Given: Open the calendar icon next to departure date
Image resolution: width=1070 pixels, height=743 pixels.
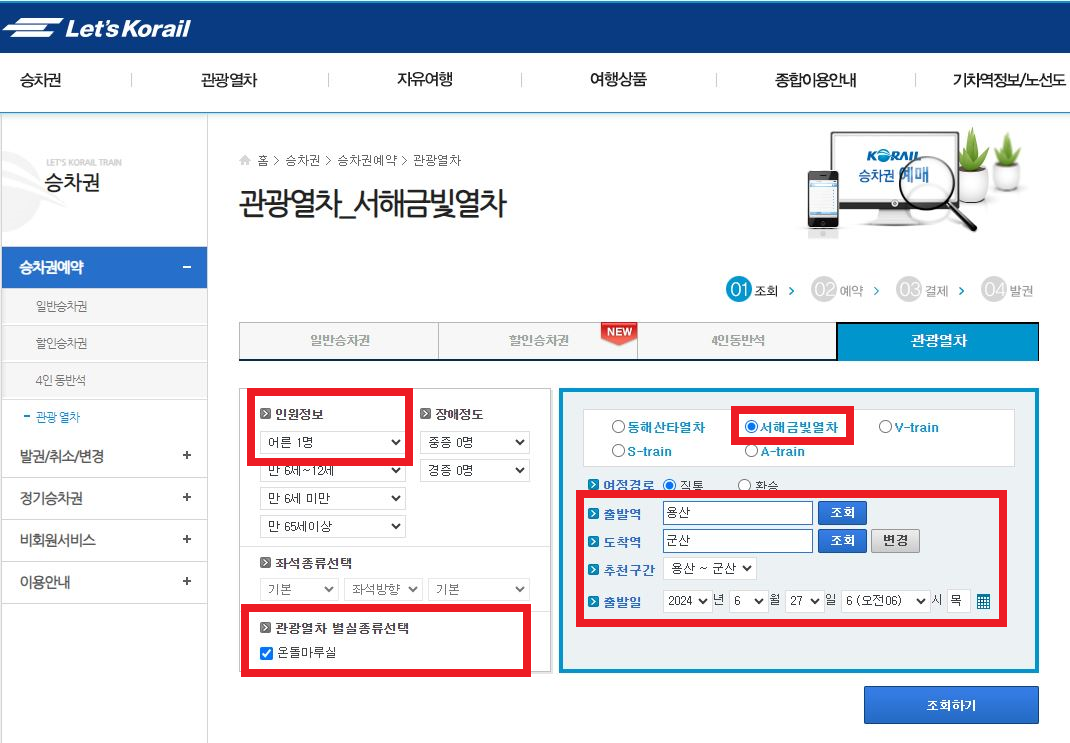Looking at the screenshot, I should coord(983,601).
